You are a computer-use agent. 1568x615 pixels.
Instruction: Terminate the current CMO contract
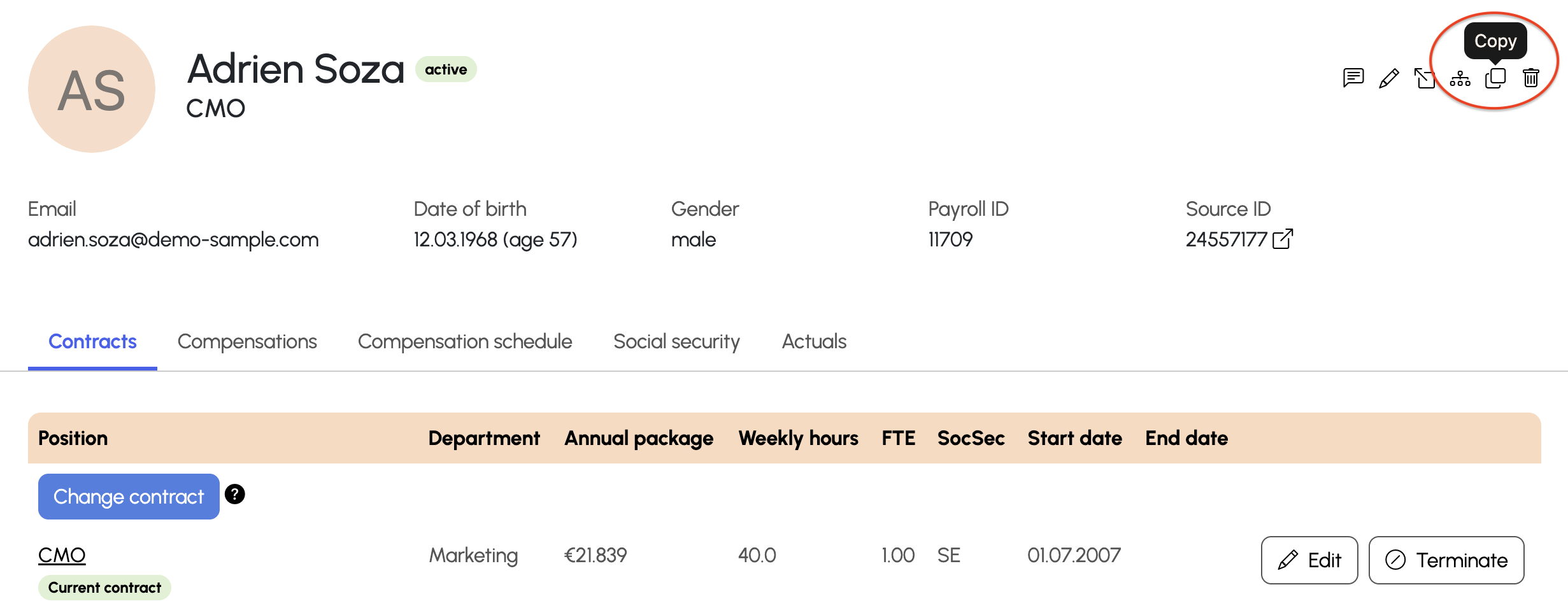point(1446,560)
